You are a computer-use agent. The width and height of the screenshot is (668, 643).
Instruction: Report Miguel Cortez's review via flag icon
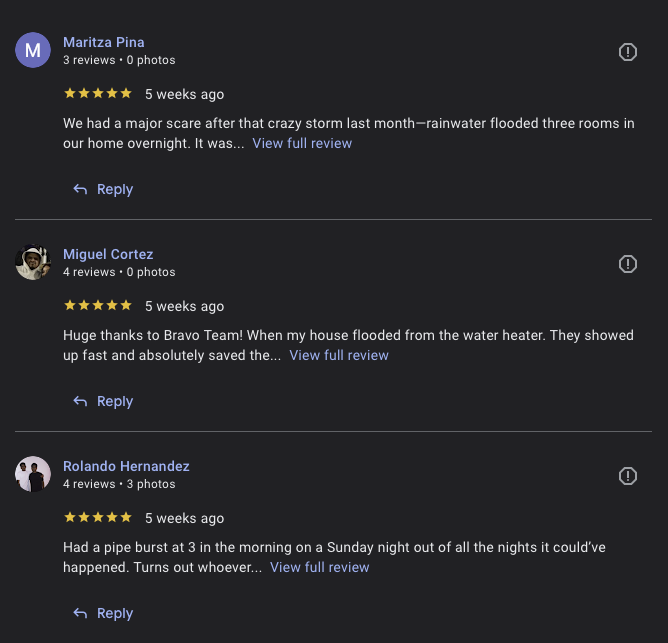[628, 264]
